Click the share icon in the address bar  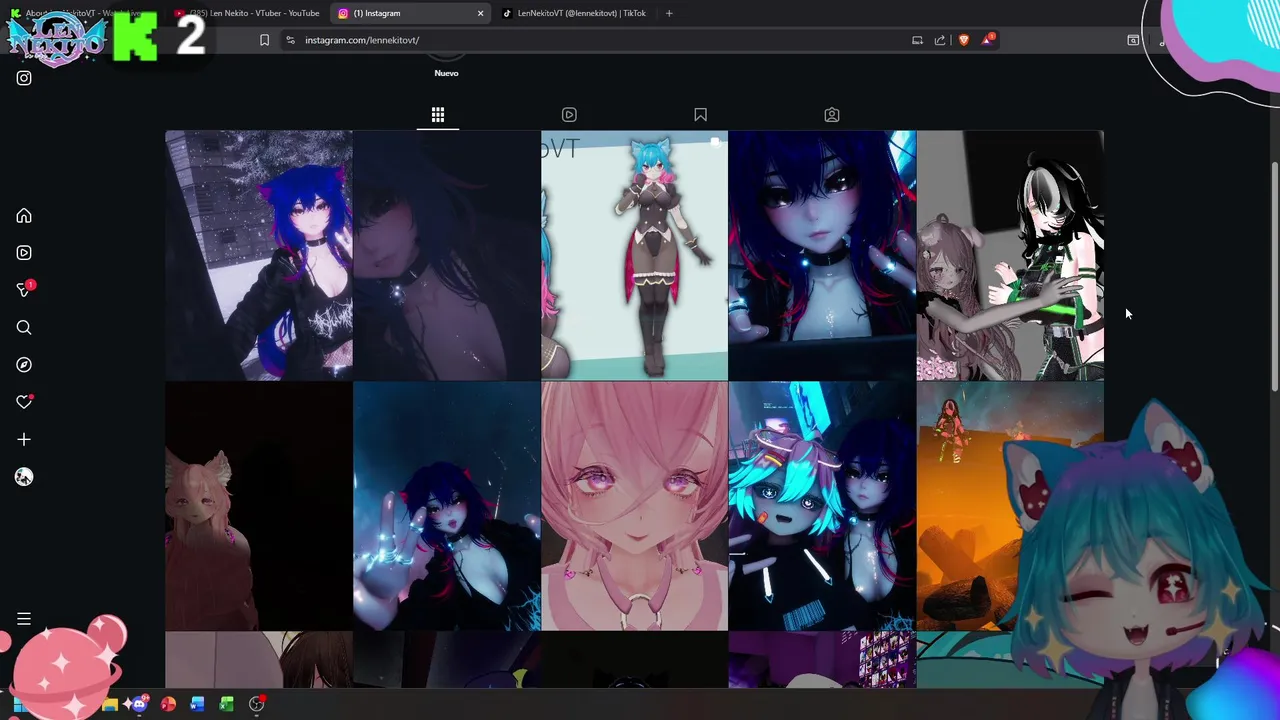tap(940, 40)
